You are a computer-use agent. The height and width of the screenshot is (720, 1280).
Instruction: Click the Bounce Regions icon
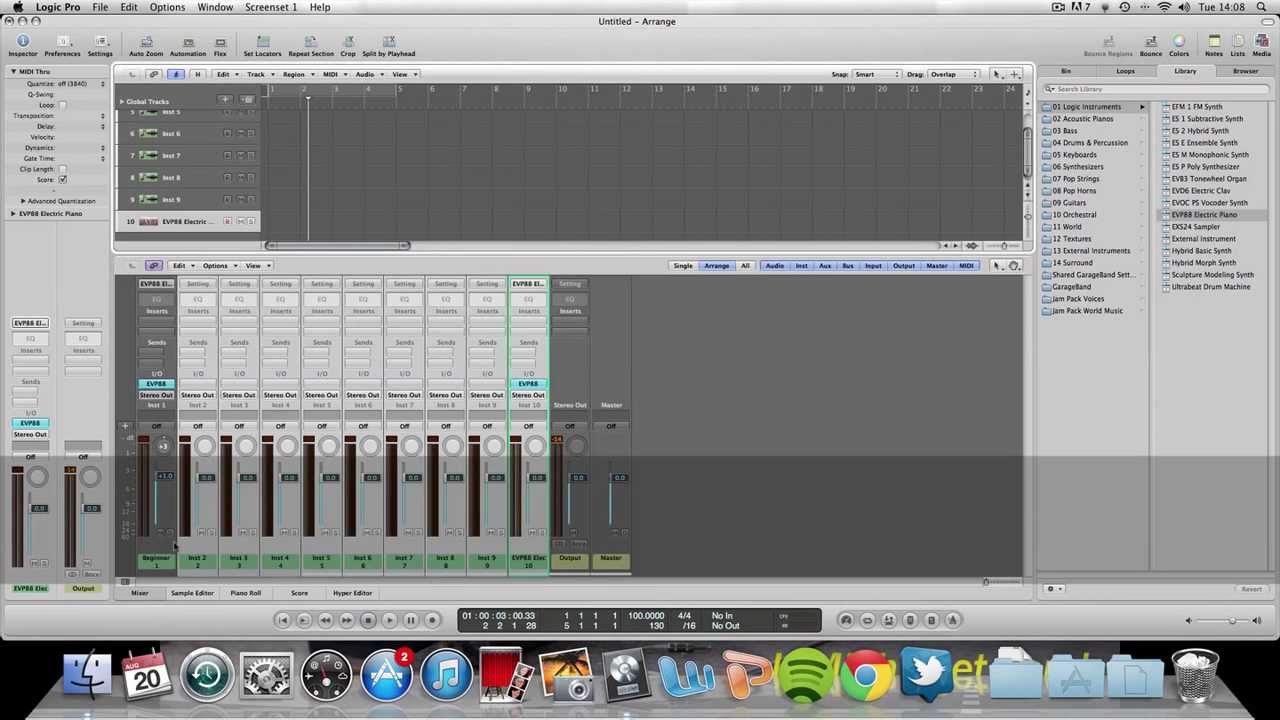(x=1108, y=44)
